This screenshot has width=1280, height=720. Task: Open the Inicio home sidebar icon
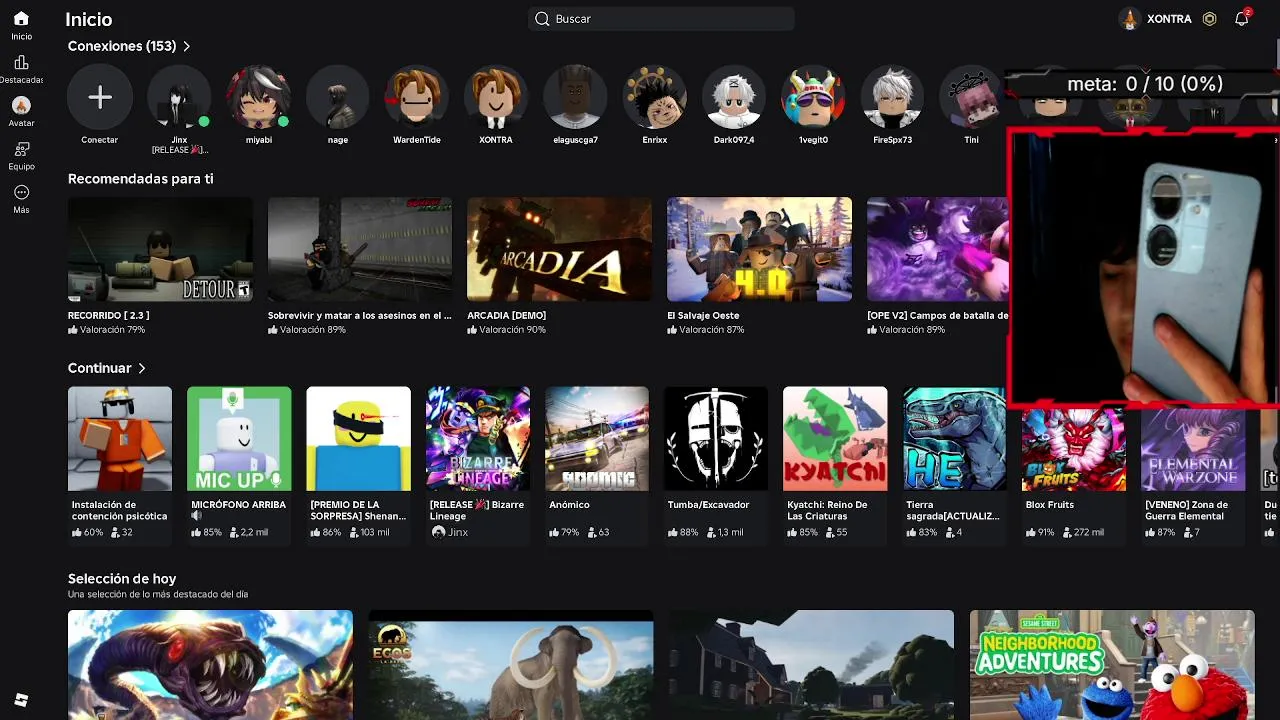(21, 19)
